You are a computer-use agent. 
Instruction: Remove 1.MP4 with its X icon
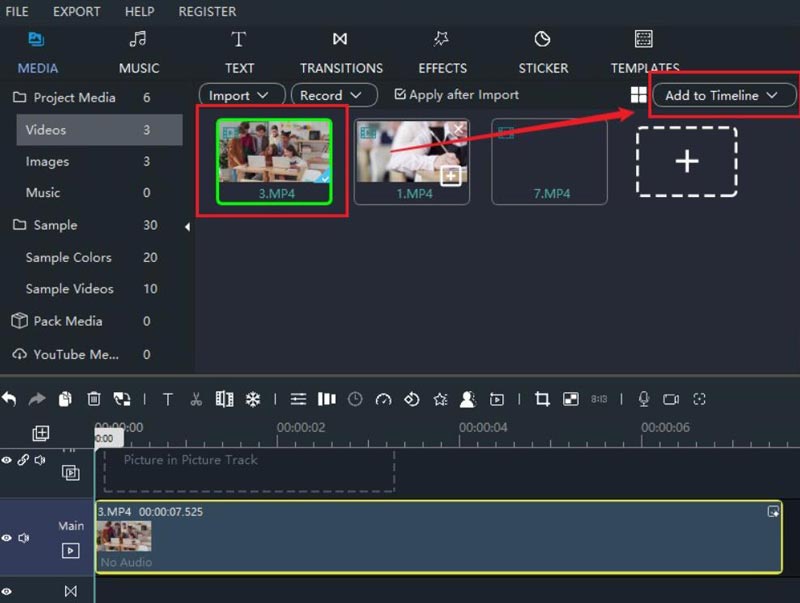coord(459,129)
